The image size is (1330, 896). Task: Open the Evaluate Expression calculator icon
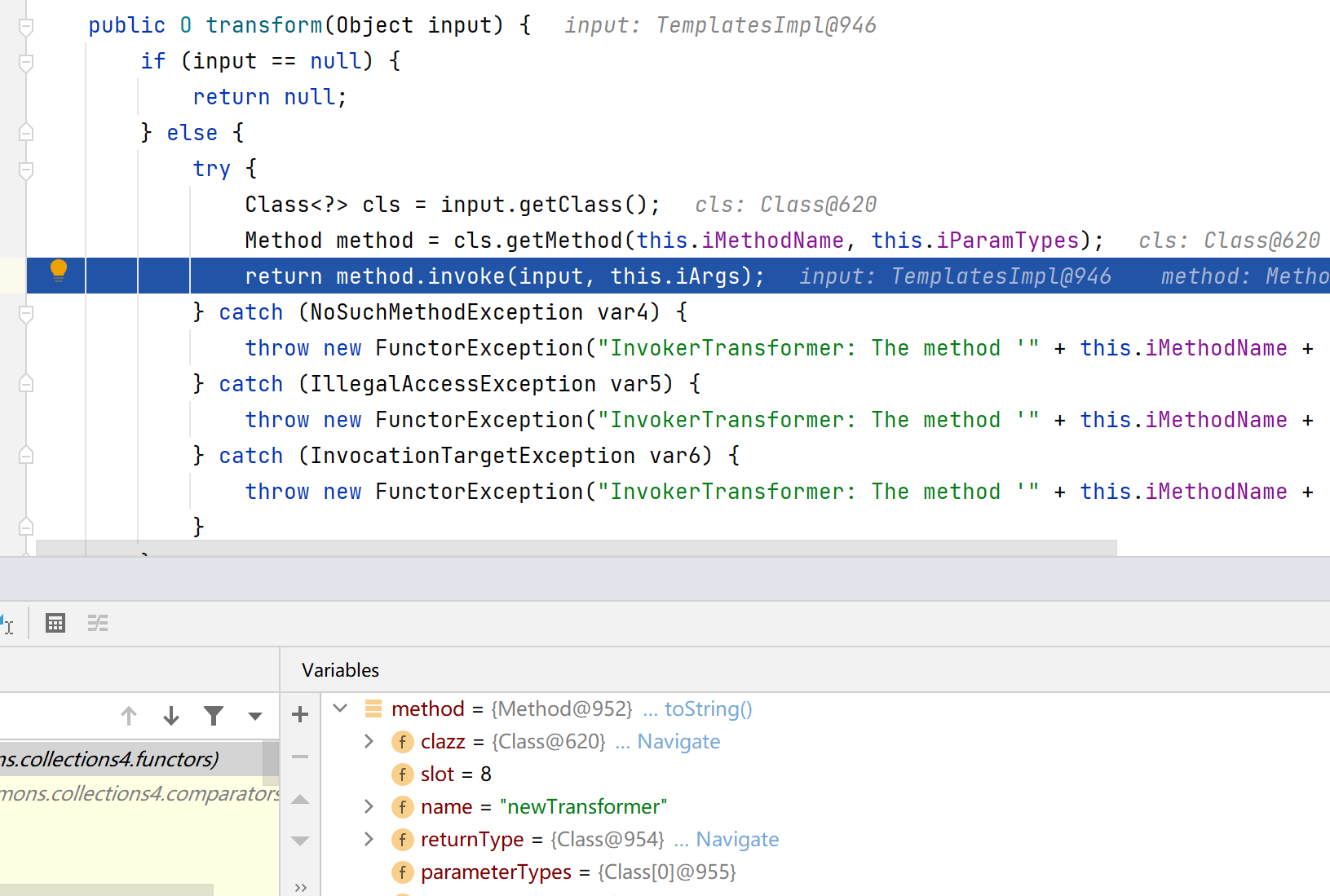tap(55, 624)
